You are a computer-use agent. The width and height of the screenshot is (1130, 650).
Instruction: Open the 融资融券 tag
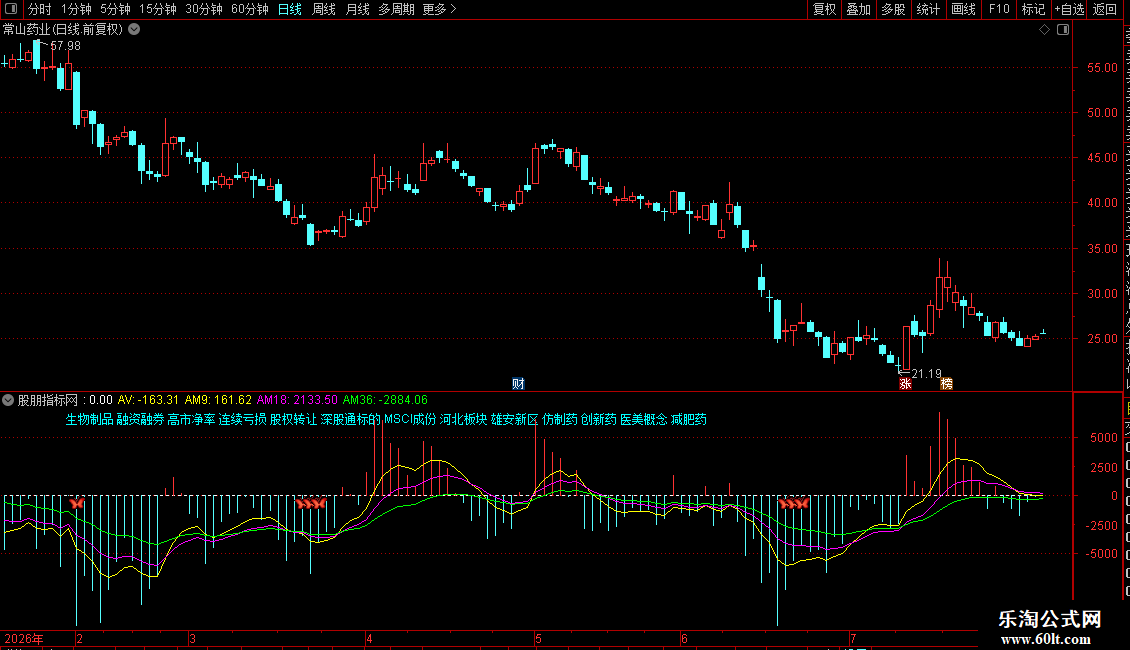click(x=141, y=419)
